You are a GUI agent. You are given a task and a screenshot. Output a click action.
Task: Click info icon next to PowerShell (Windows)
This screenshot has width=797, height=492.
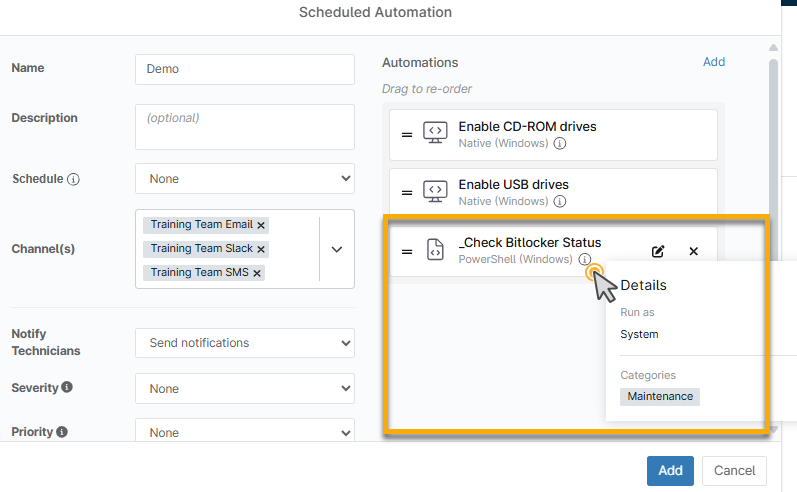tap(585, 260)
